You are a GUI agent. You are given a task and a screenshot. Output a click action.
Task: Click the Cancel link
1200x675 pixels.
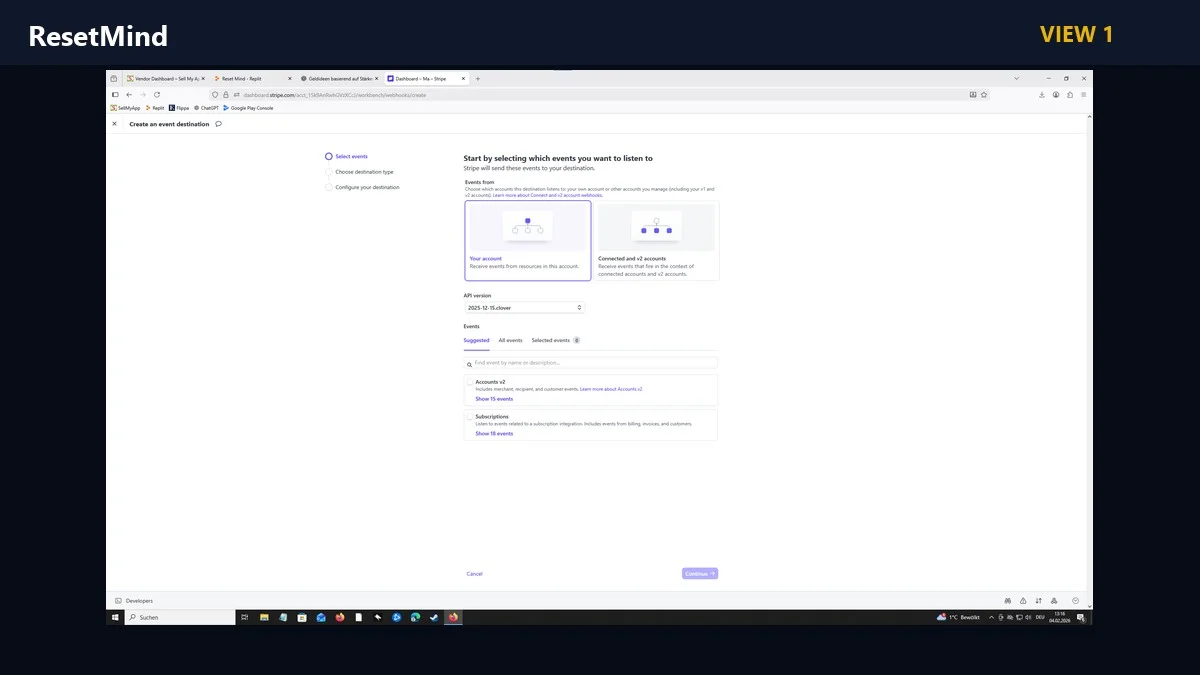tap(474, 574)
